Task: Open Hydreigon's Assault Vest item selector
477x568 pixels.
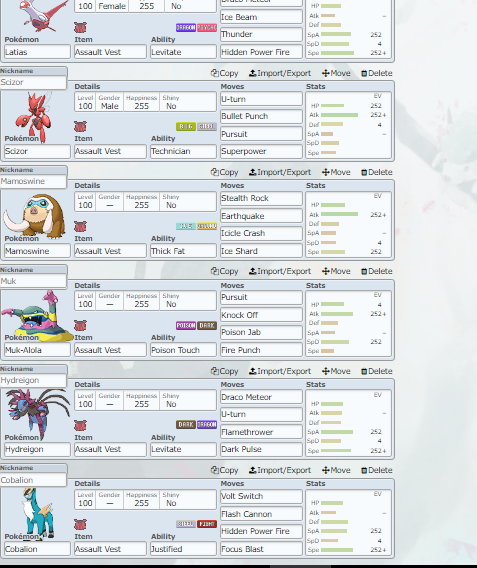Action: tap(110, 449)
